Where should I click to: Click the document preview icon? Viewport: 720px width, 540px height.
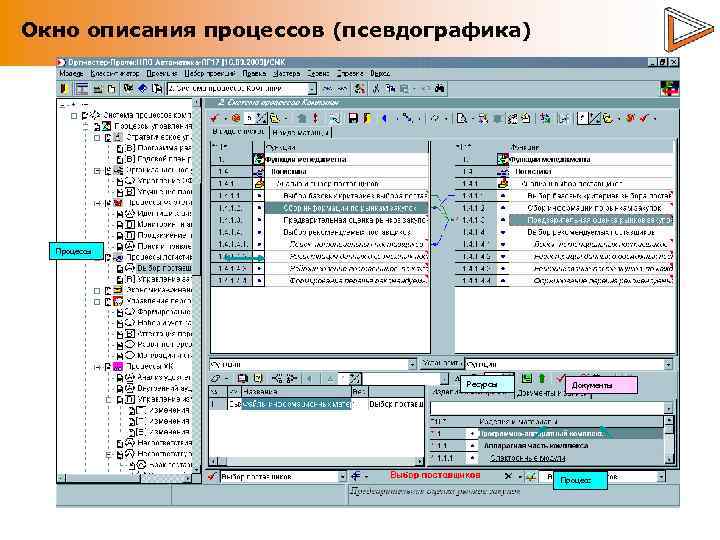(462, 118)
